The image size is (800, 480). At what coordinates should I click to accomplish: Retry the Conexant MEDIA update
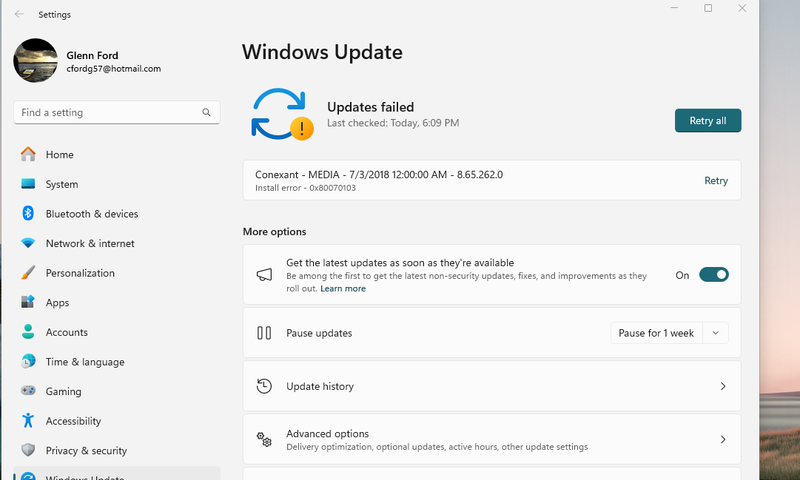pyautogui.click(x=716, y=181)
